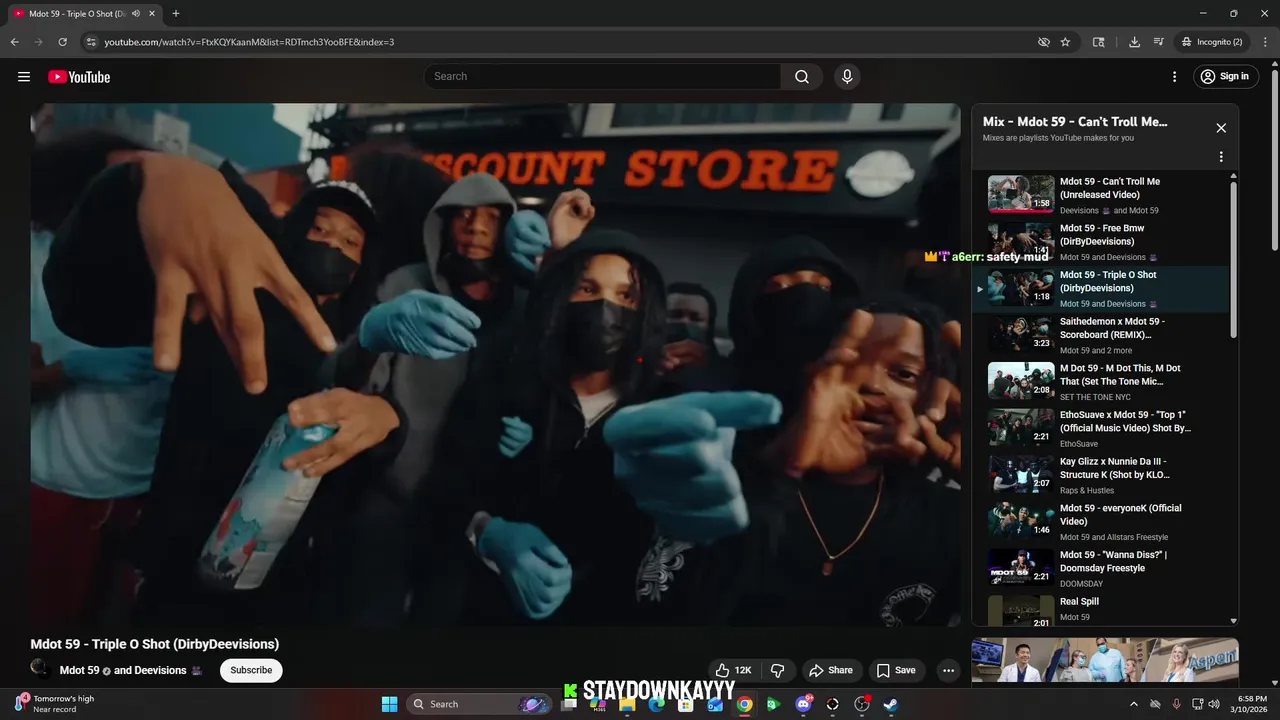The width and height of the screenshot is (1280, 720).
Task: Click the browser back arrow
Action: [14, 42]
